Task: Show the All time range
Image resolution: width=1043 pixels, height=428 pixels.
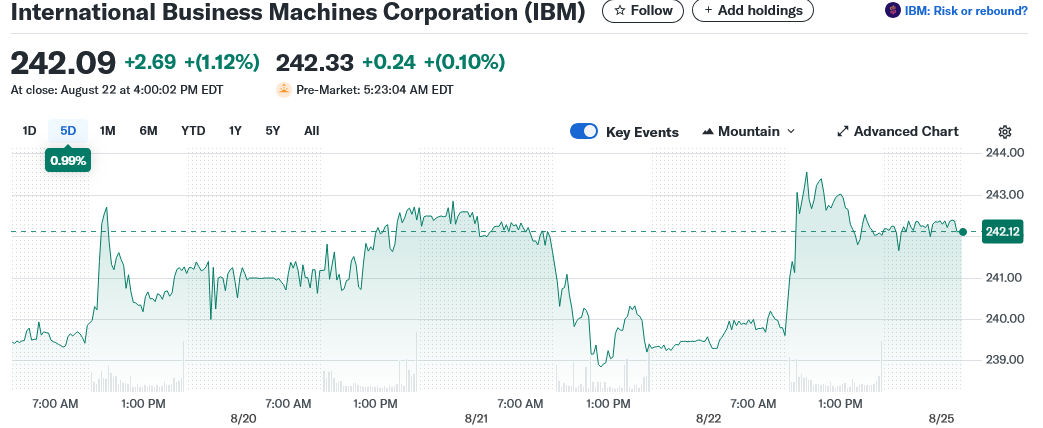Action: [x=311, y=131]
